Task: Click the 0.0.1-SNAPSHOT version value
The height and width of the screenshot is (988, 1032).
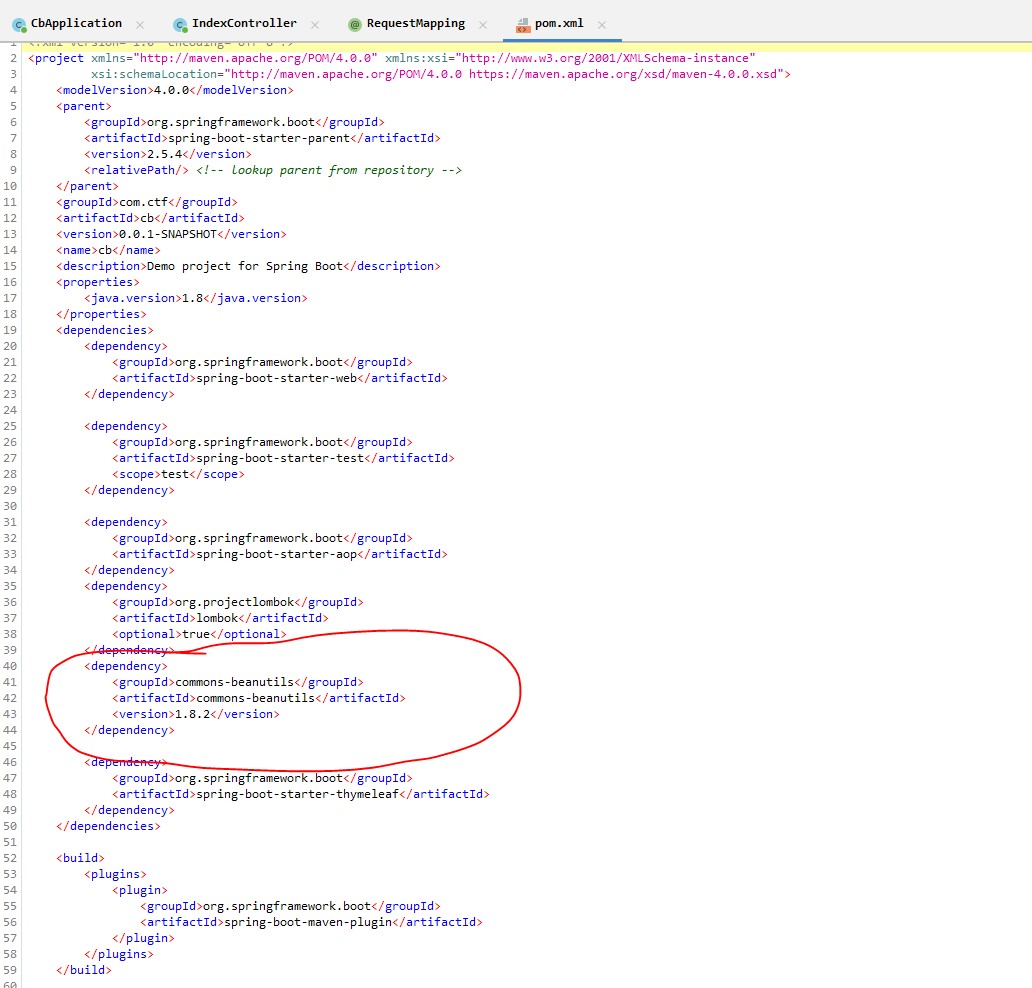Action: (168, 234)
